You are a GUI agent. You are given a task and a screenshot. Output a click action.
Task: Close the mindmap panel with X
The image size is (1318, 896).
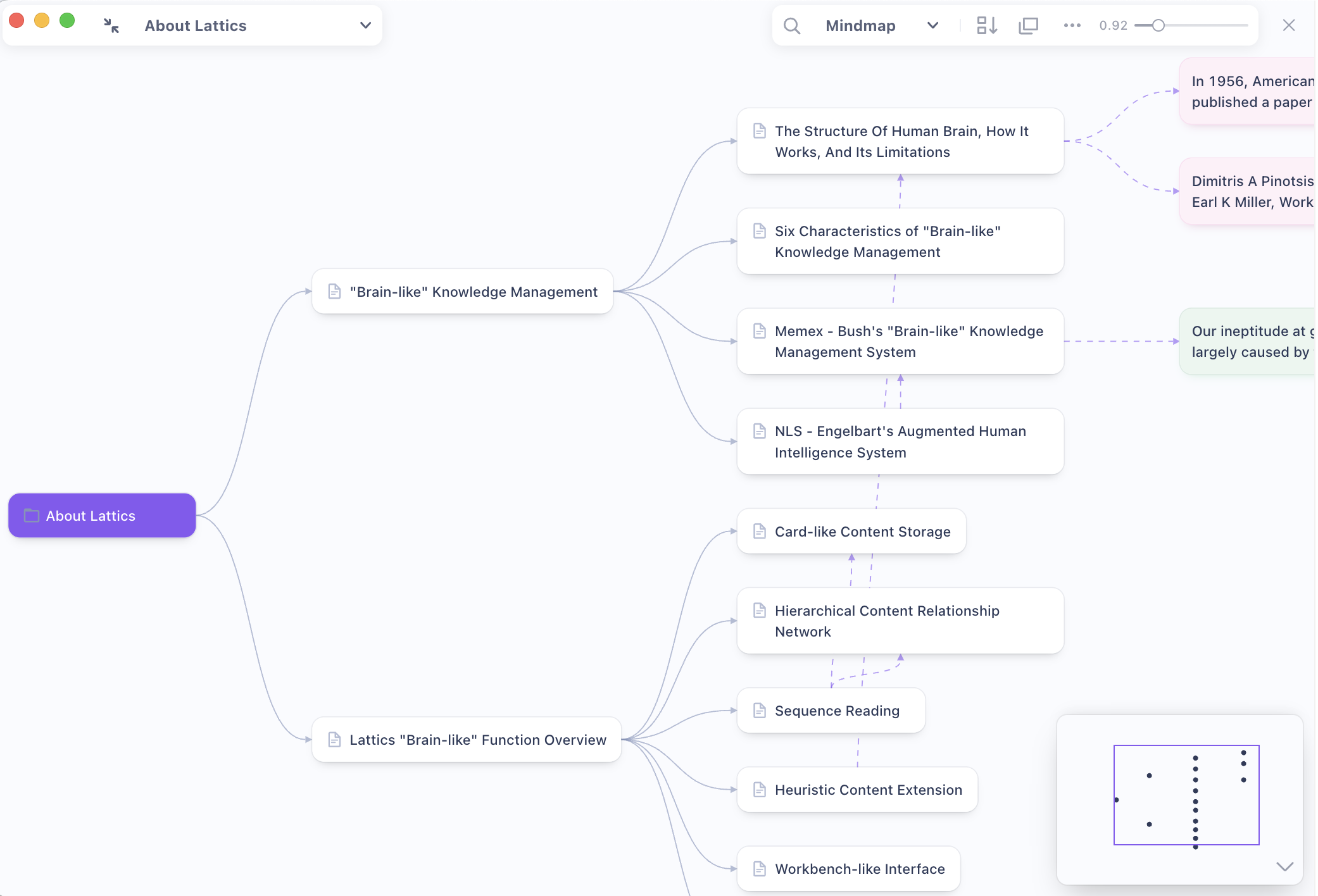pos(1288,25)
